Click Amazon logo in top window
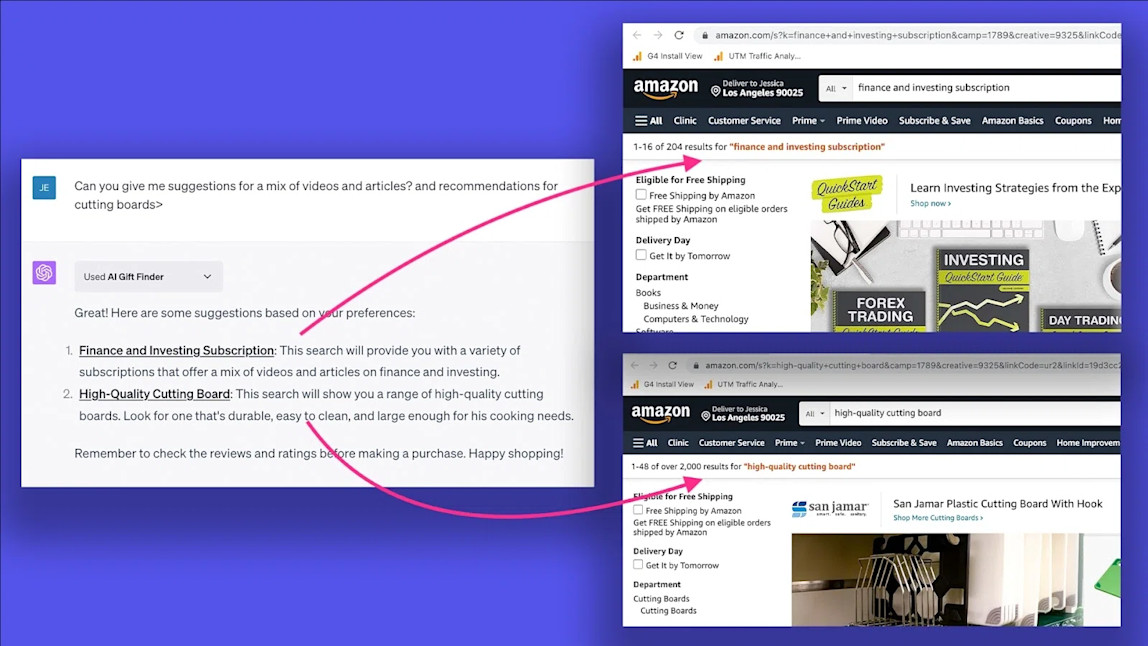1148x646 pixels. (x=666, y=89)
